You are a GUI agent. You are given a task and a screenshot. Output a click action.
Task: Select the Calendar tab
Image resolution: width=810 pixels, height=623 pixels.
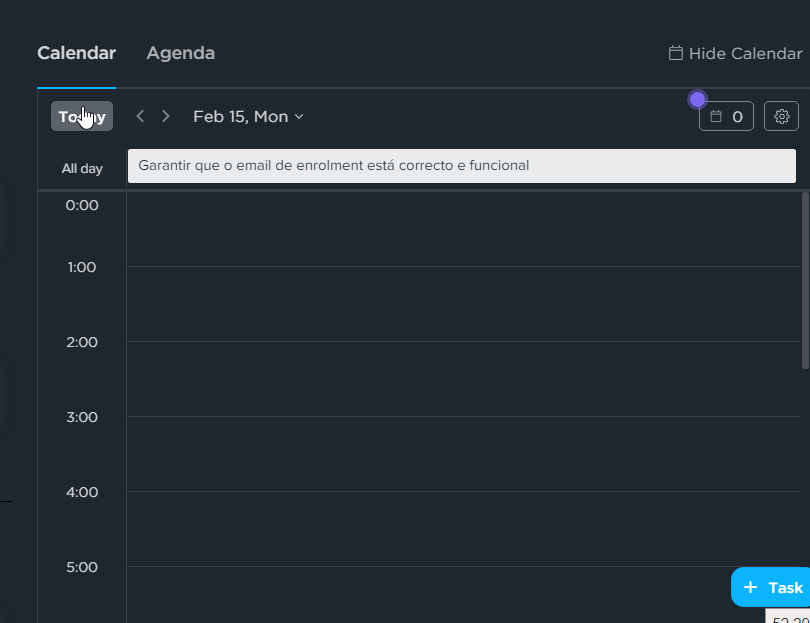click(76, 53)
